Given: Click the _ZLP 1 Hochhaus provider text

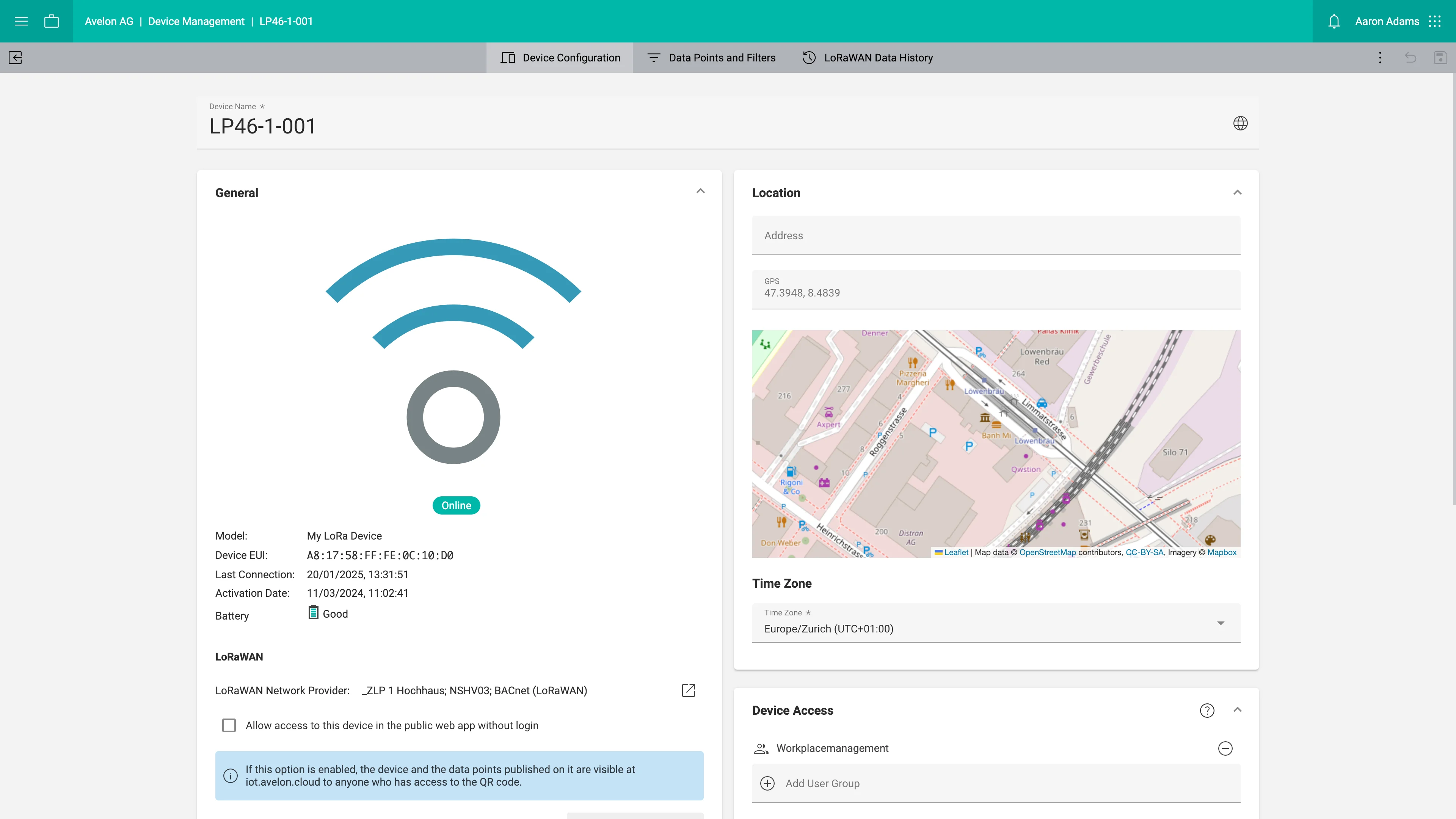Looking at the screenshot, I should [474, 690].
